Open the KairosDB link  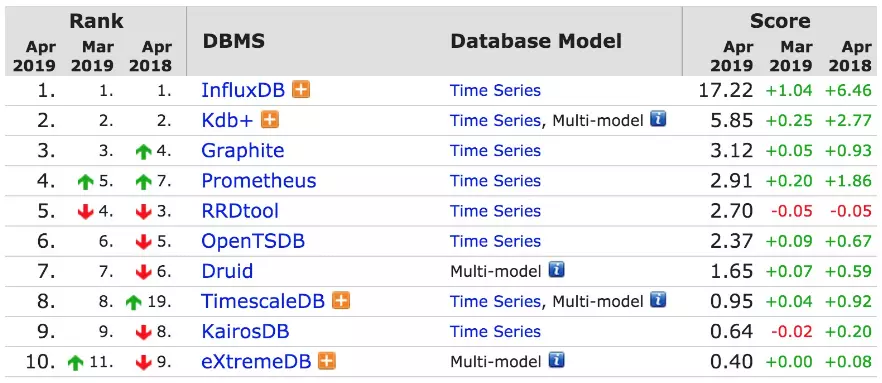pyautogui.click(x=245, y=332)
